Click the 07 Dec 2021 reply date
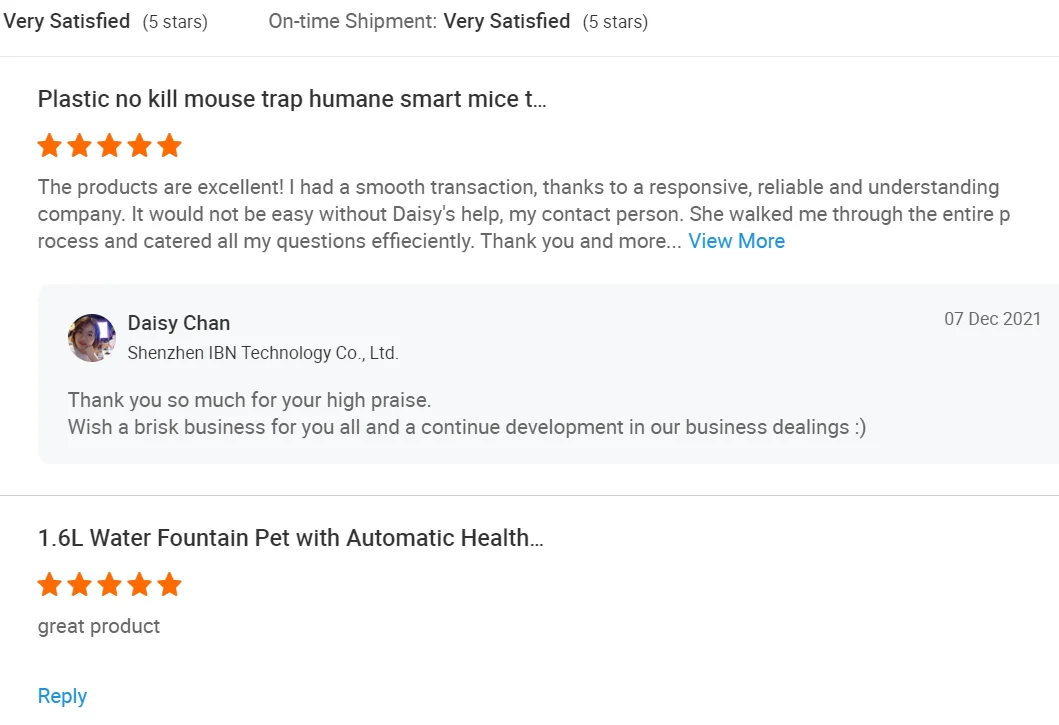Screen dimensions: 1059x725 (x=992, y=319)
